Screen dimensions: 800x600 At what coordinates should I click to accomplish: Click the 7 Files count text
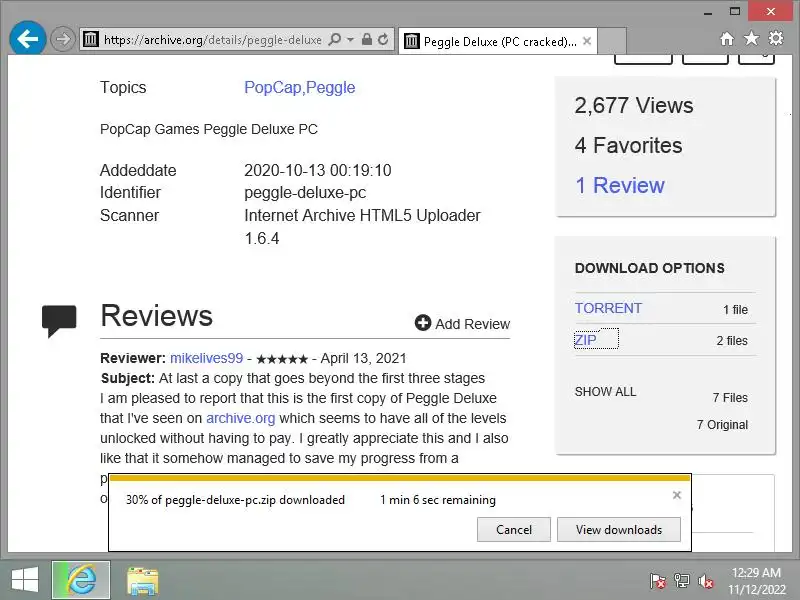(x=730, y=397)
